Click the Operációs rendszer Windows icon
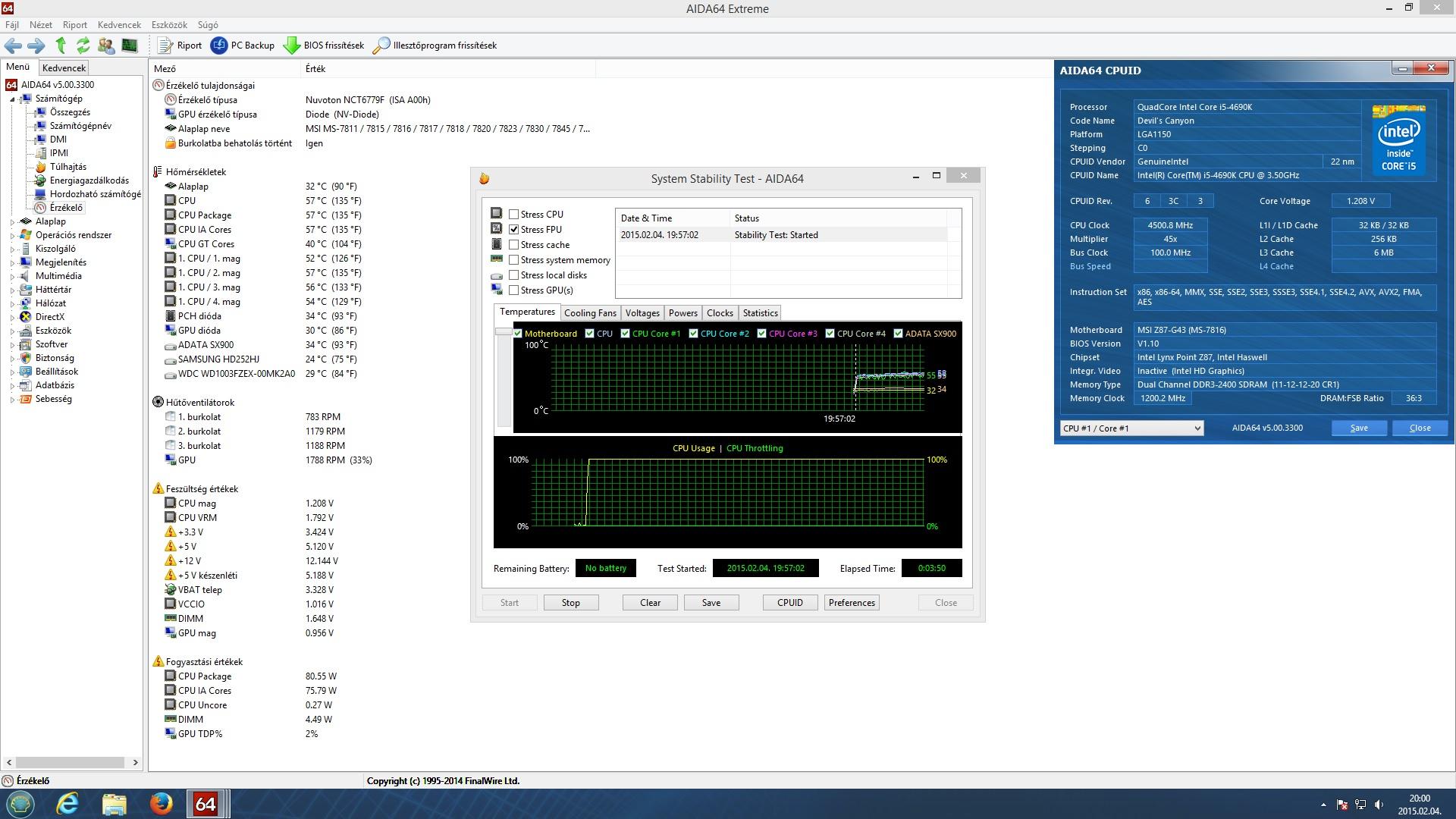Screen dimensions: 1456x819 [26, 235]
